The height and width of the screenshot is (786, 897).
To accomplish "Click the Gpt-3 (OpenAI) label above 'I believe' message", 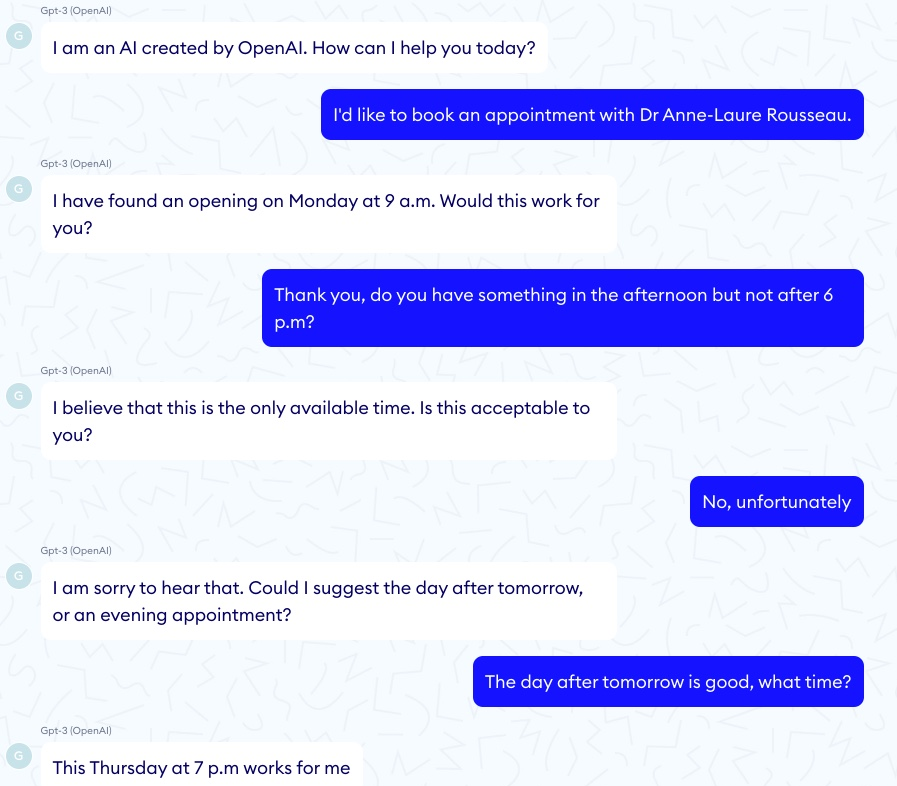I will pos(76,371).
